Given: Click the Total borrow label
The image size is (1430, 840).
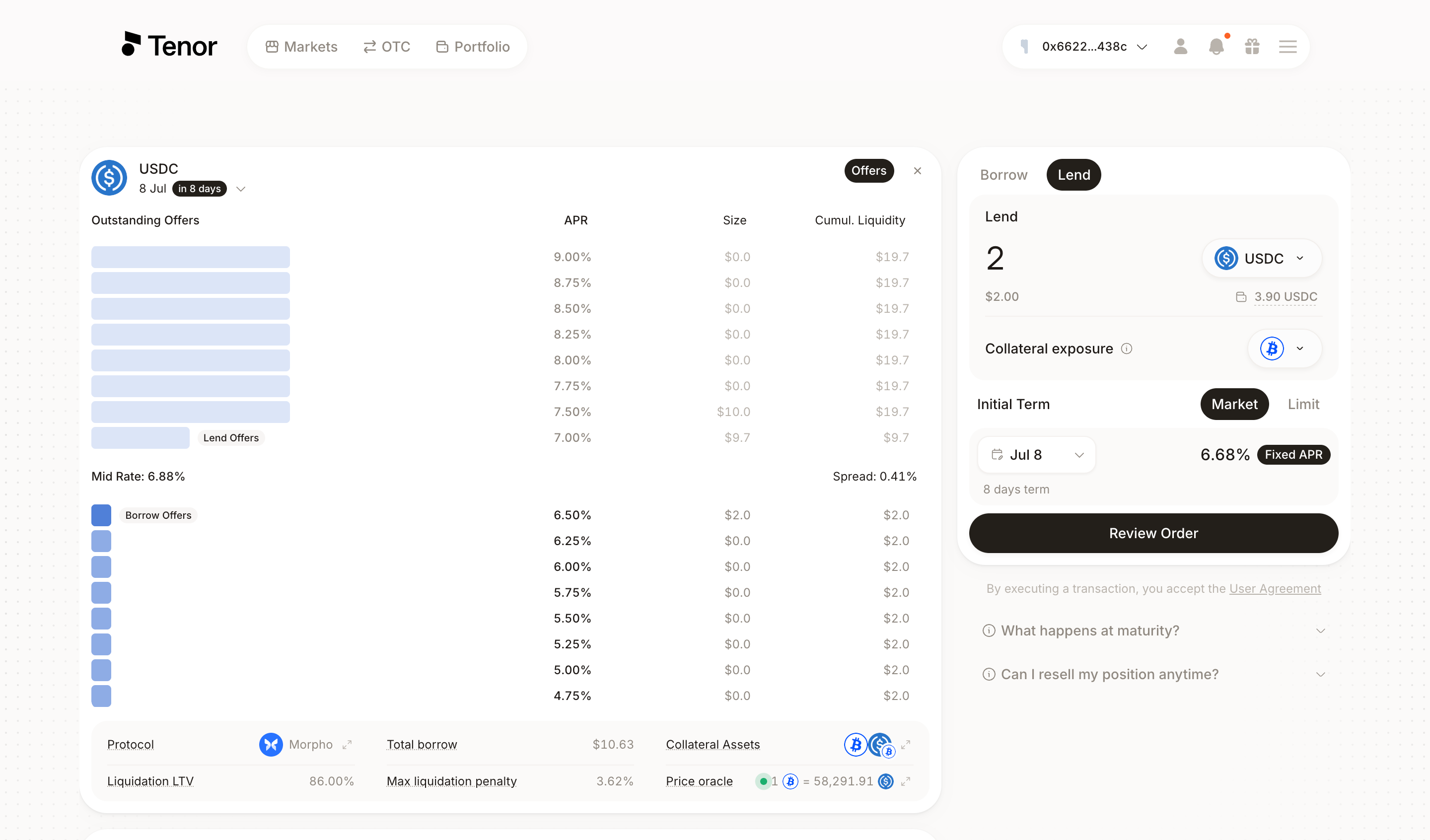Looking at the screenshot, I should click(422, 745).
